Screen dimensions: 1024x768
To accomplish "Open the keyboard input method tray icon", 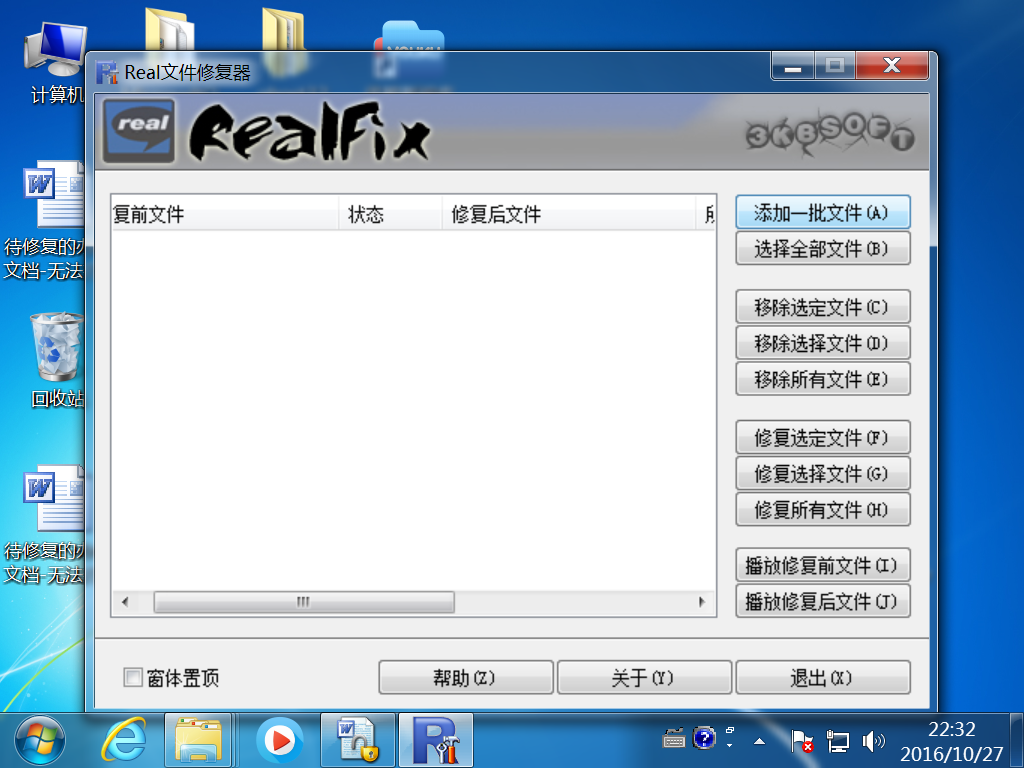I will [x=674, y=739].
